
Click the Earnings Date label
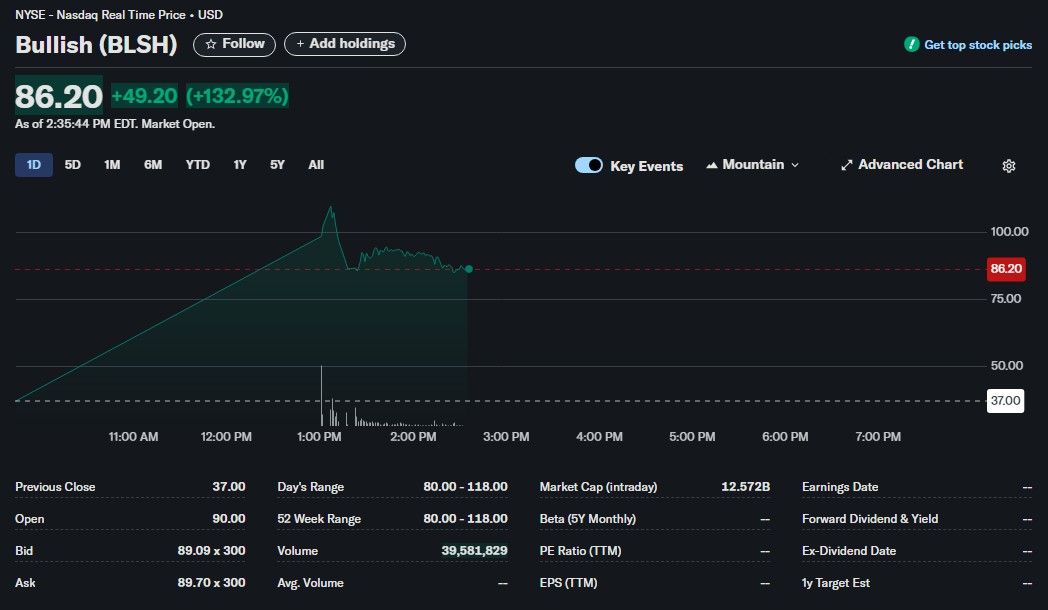pos(839,487)
